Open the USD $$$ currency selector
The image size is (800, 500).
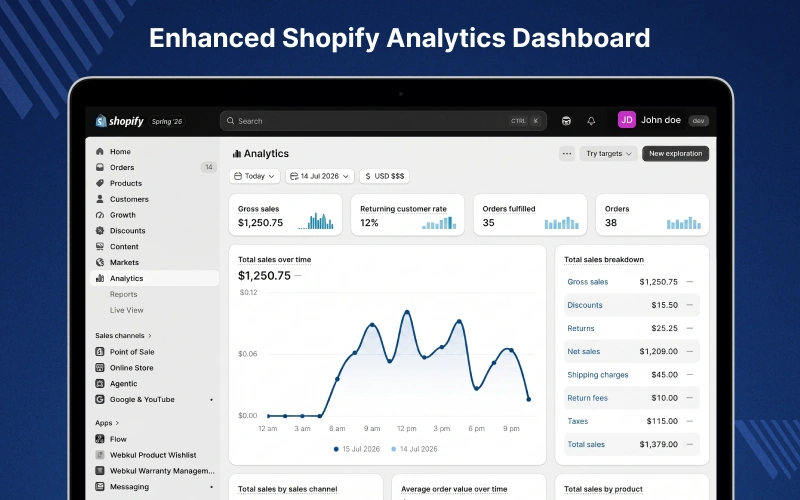[x=385, y=176]
